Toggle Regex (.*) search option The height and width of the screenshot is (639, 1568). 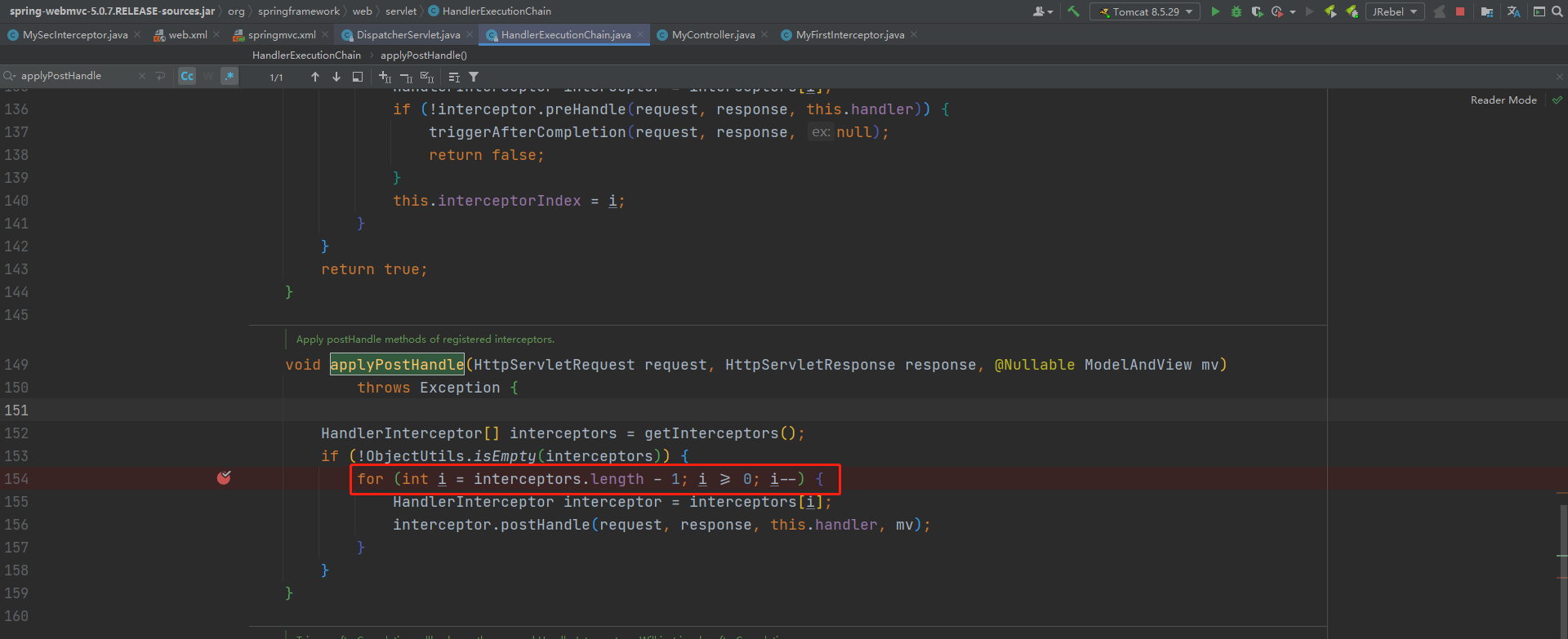click(x=229, y=76)
